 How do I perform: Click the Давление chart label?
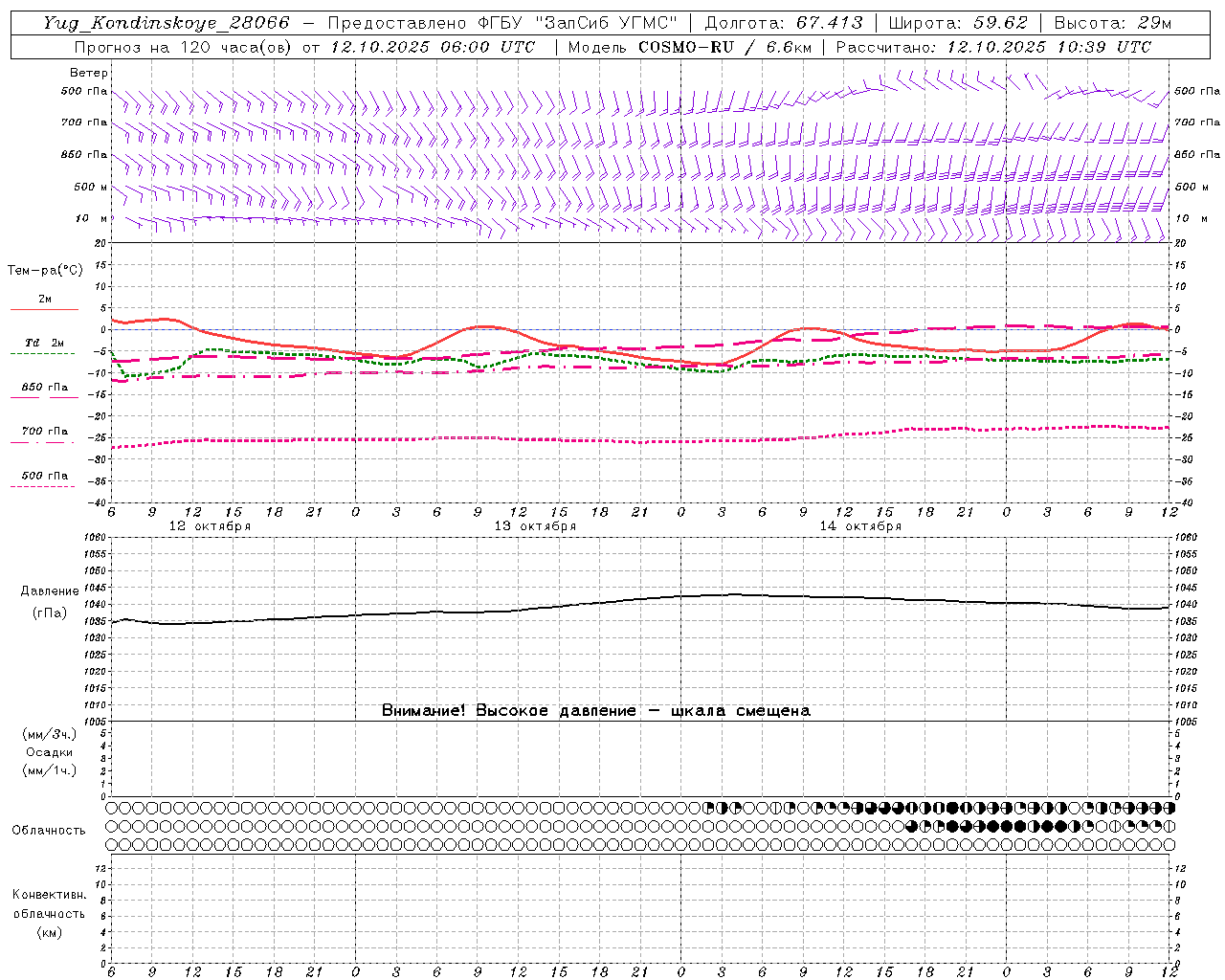(50, 591)
